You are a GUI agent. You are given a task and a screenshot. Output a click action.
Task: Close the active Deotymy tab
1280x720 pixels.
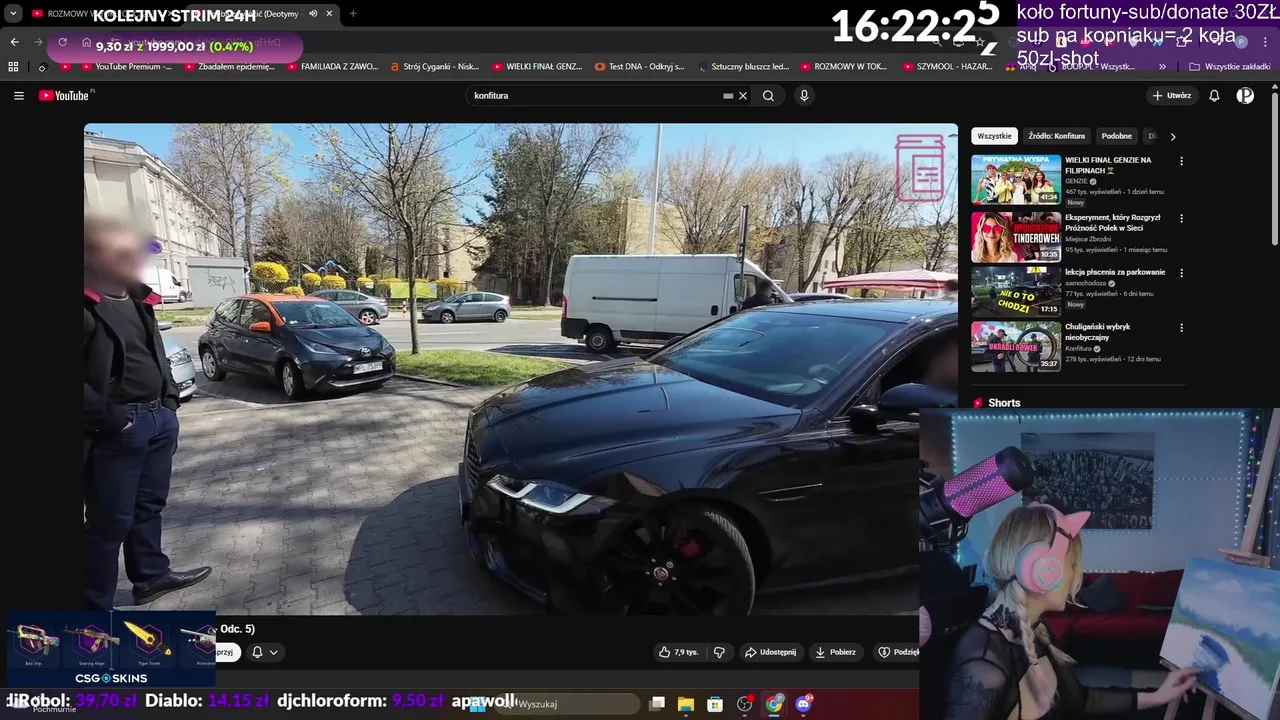[329, 14]
